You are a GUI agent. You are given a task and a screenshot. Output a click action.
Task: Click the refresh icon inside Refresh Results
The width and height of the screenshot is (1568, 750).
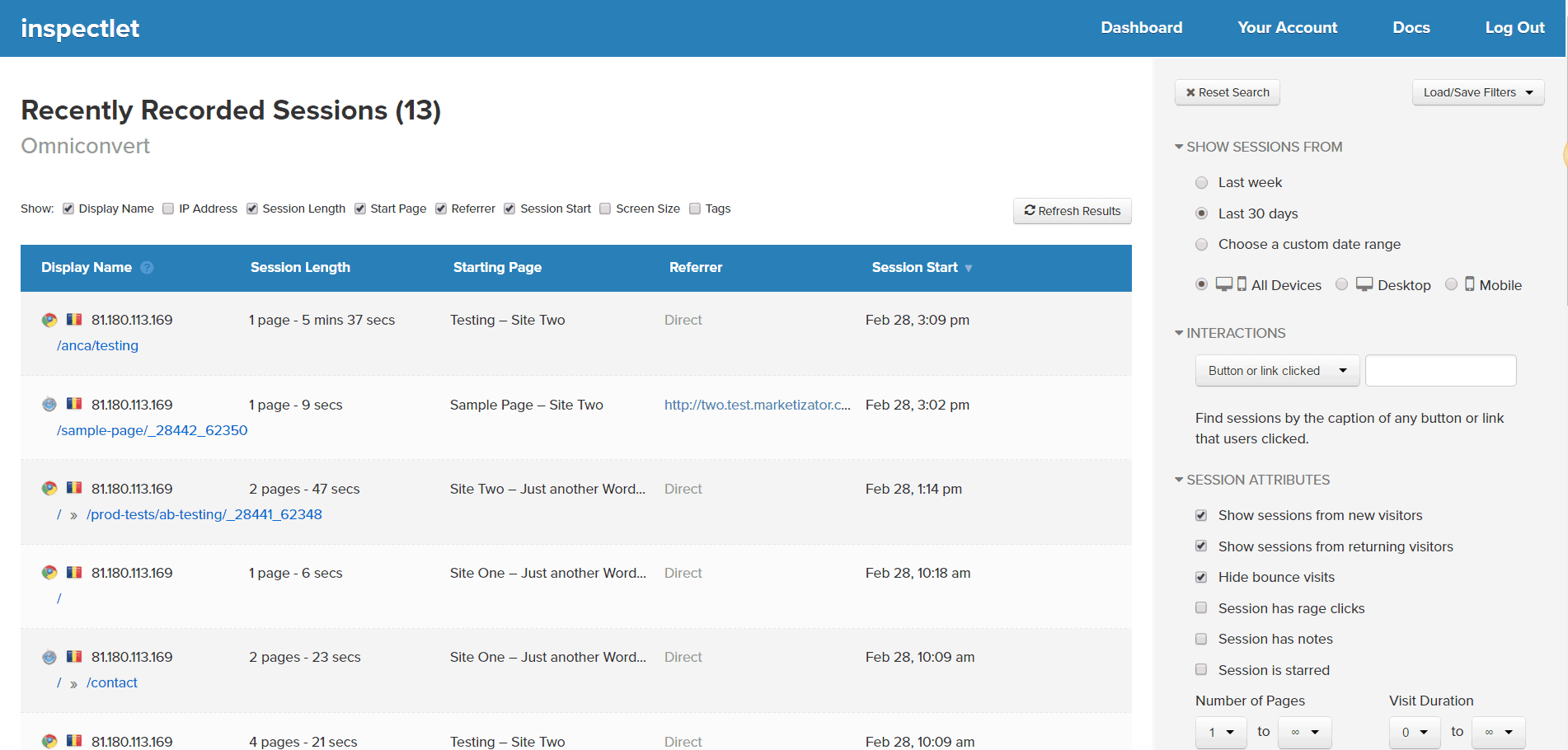point(1030,210)
